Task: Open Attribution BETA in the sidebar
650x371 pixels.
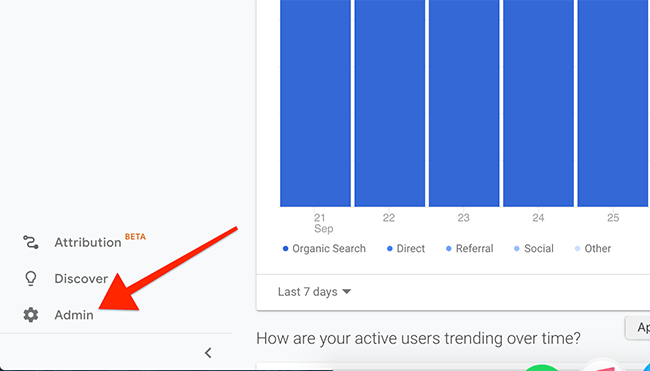Action: pyautogui.click(x=100, y=241)
